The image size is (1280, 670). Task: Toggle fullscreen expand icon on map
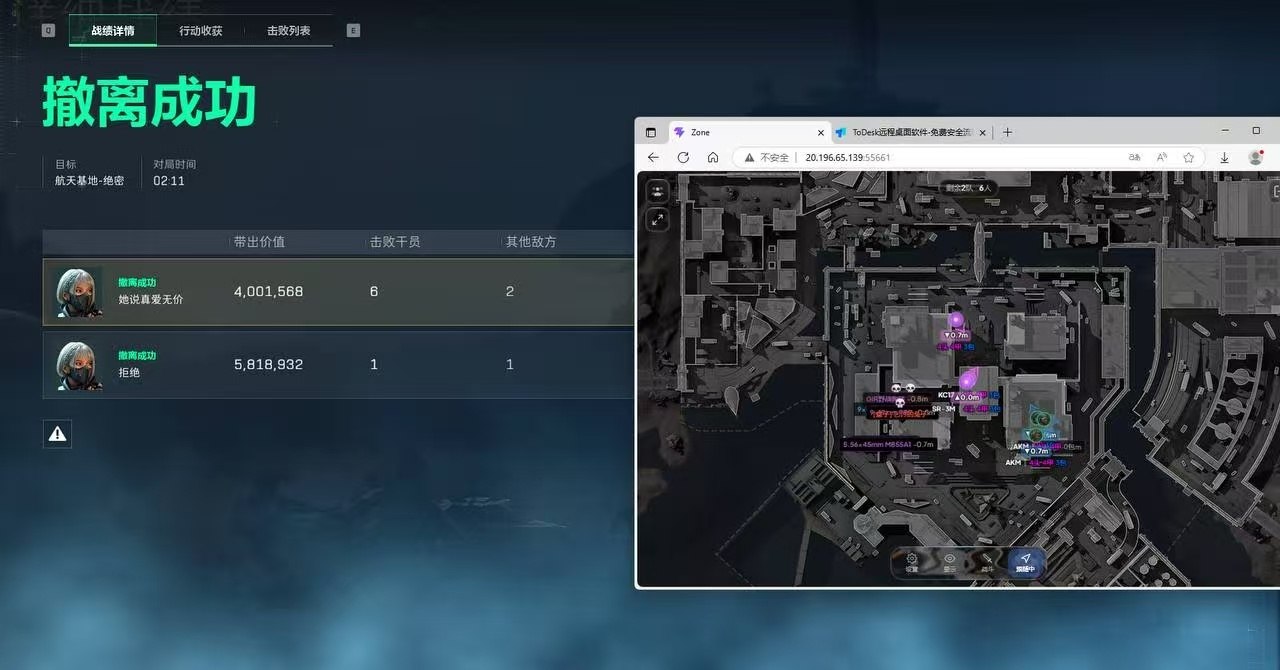[658, 218]
